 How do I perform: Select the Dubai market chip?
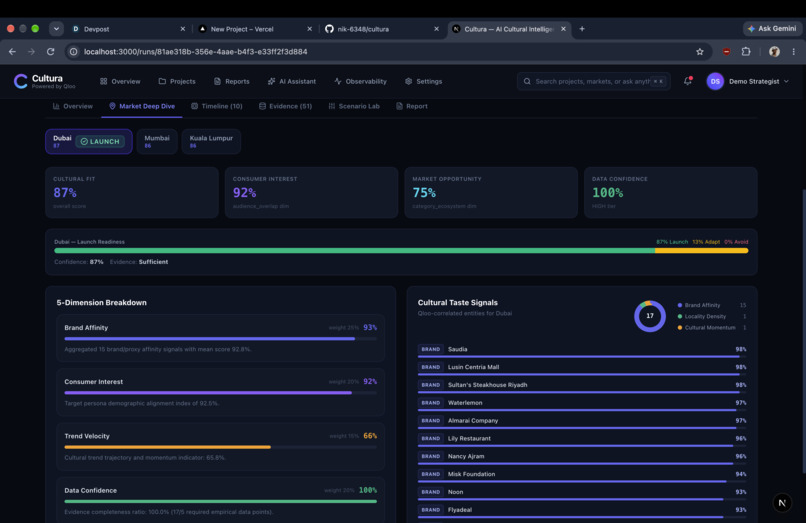point(88,141)
